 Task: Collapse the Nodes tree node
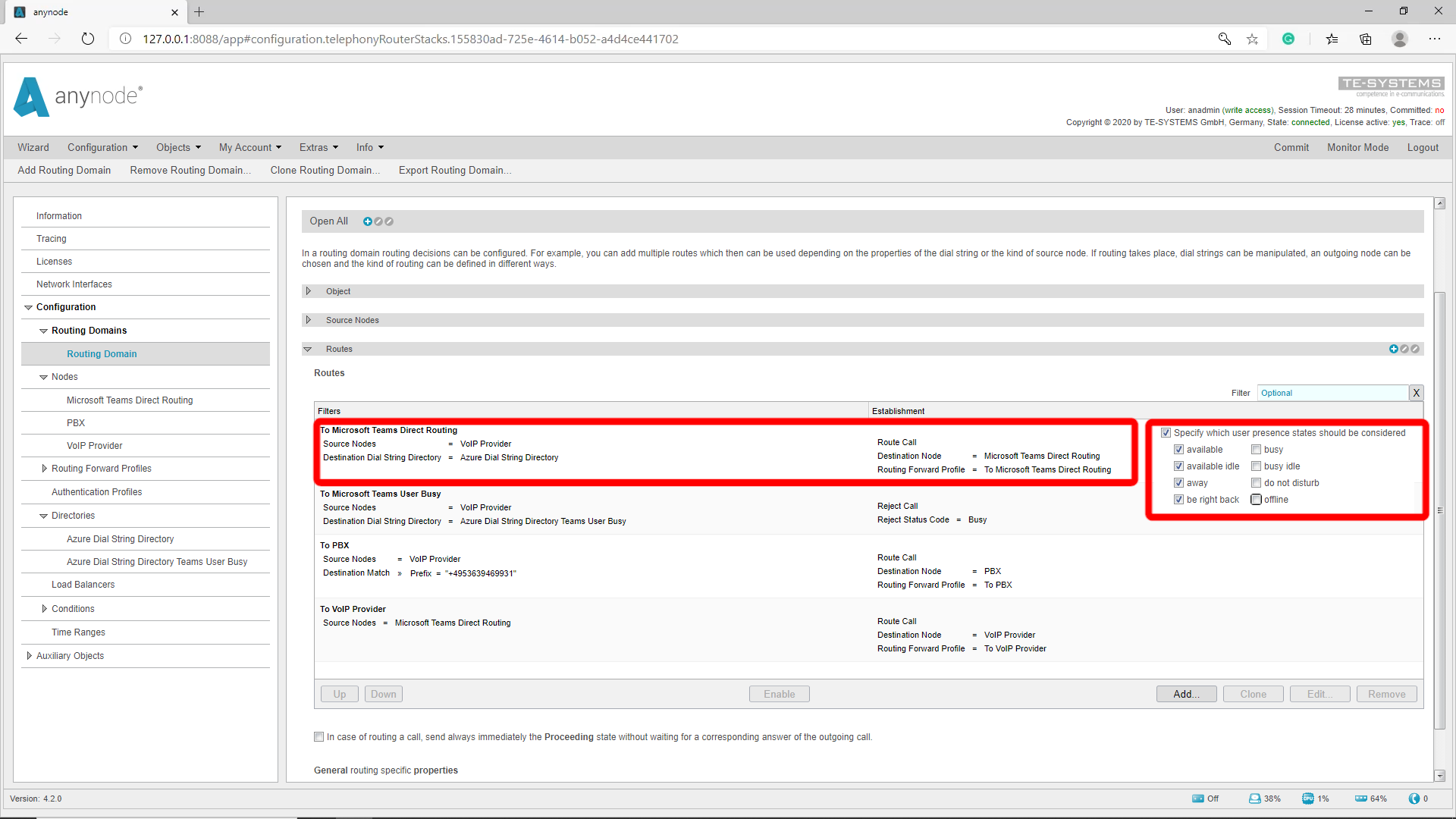pos(43,377)
